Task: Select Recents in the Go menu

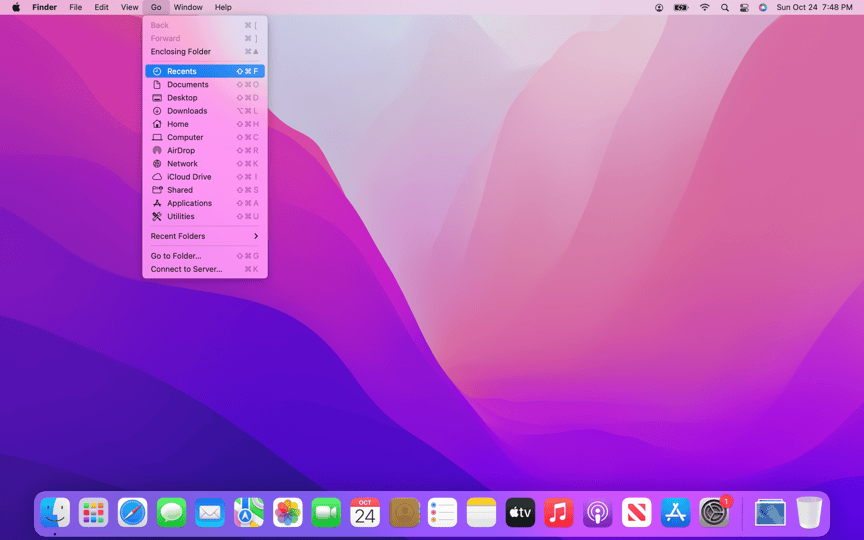Action: click(x=205, y=71)
